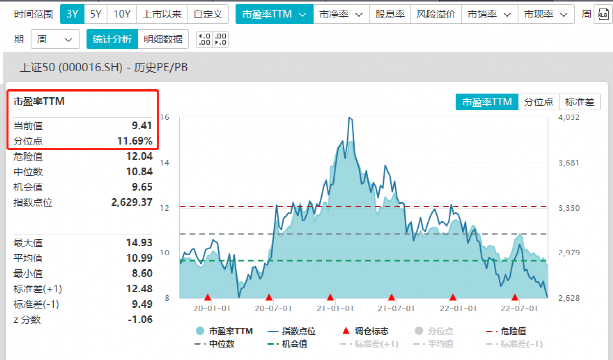Click the red triangle marker near 22-07-01
The height and width of the screenshot is (360, 613).
click(514, 297)
